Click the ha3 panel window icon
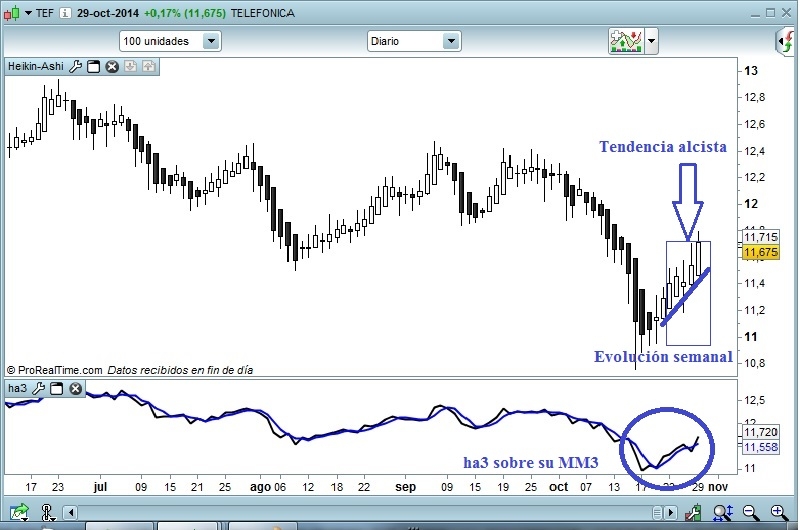The width and height of the screenshot is (800, 530). tap(57, 389)
